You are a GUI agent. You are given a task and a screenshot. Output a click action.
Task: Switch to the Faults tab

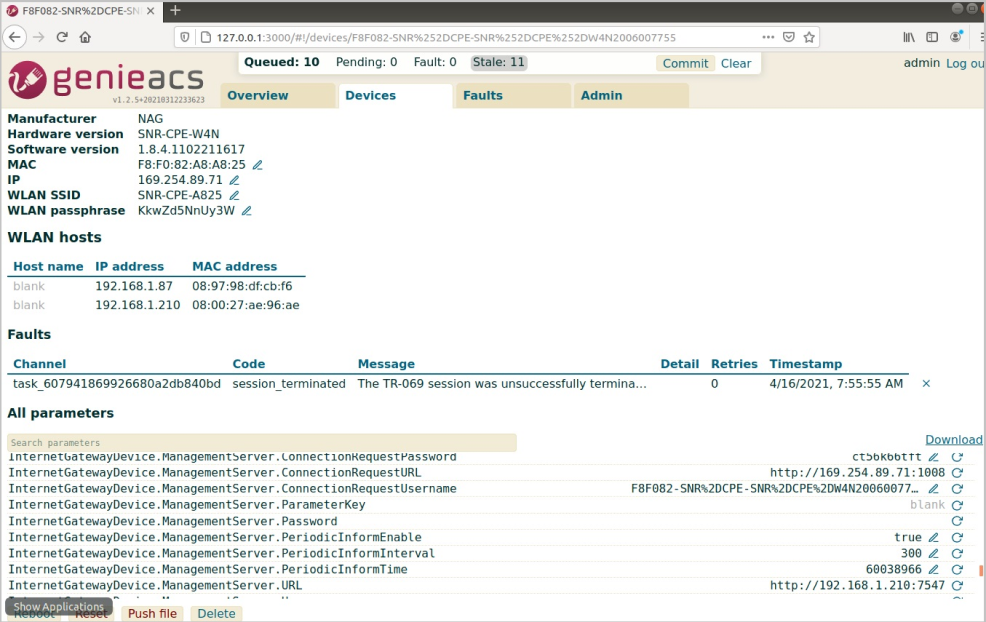click(x=483, y=96)
